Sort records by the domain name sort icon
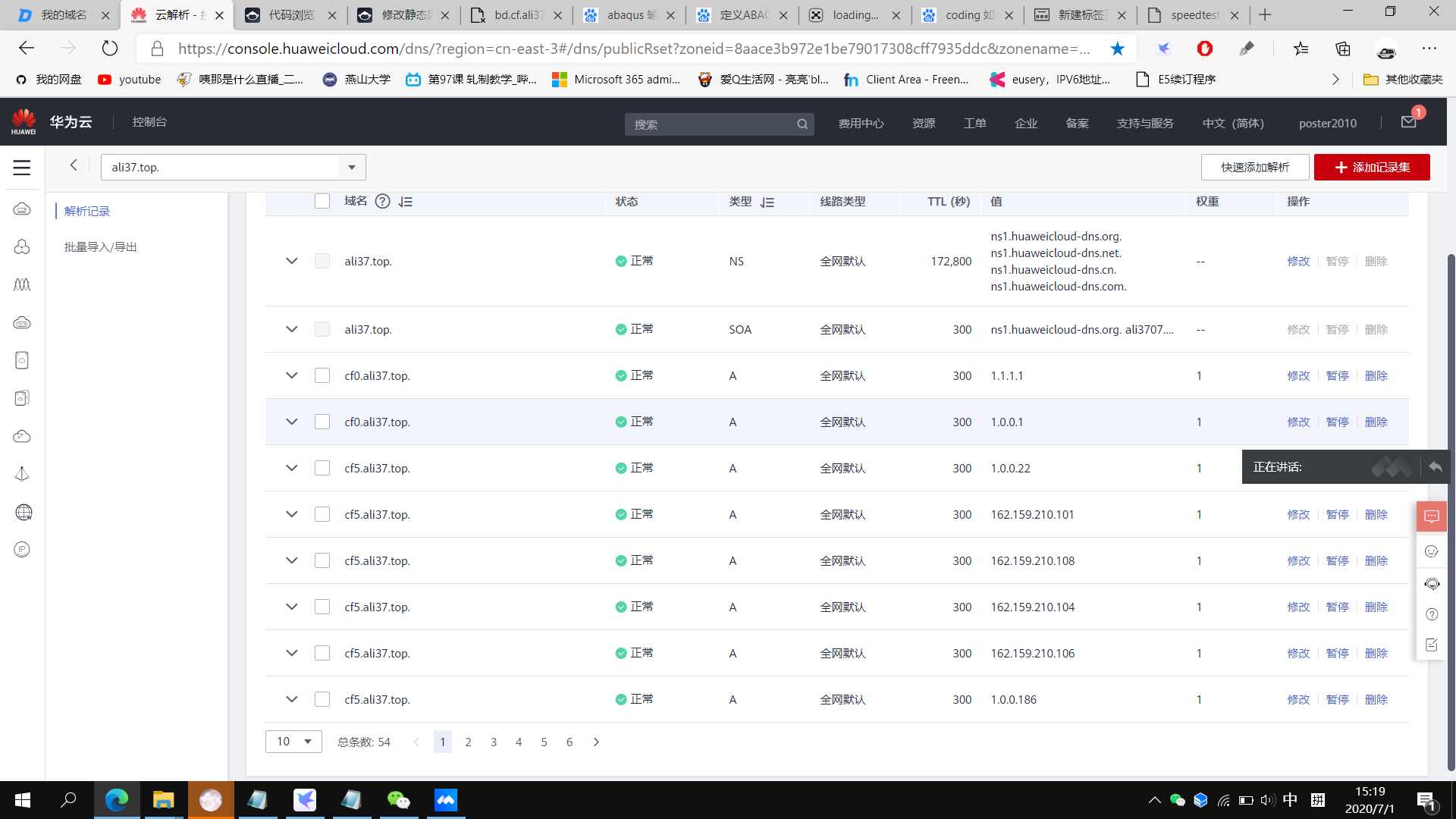The image size is (1456, 819). 406,202
